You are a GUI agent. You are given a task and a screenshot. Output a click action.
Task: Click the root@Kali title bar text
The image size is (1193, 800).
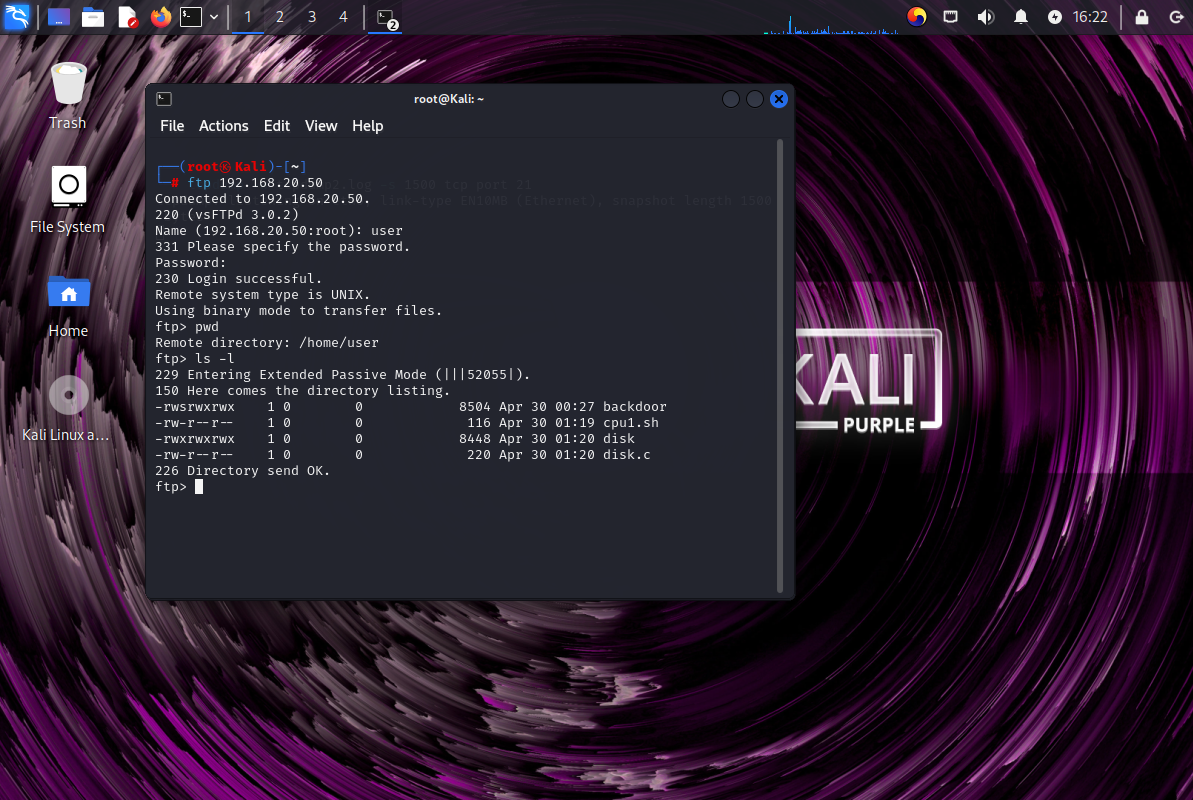(449, 99)
